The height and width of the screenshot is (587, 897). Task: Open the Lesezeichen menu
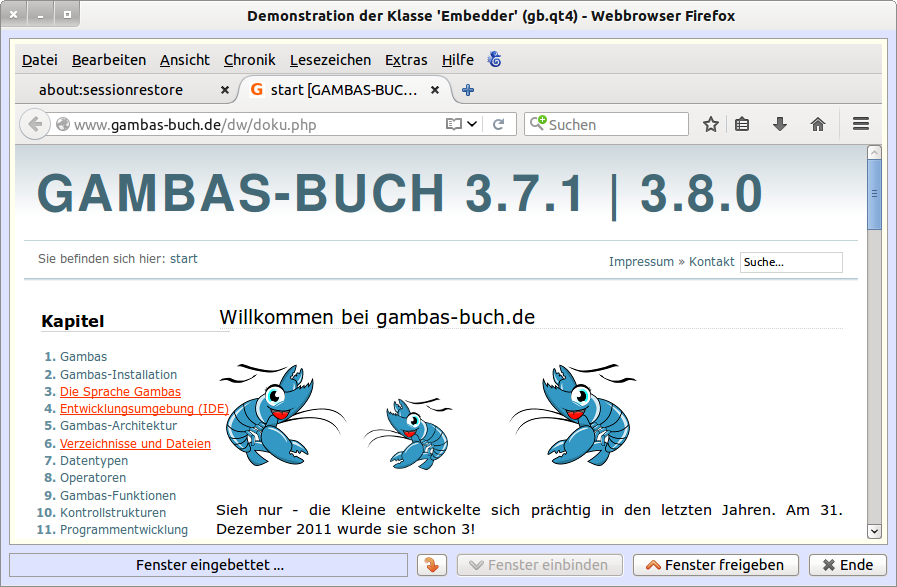pos(330,60)
